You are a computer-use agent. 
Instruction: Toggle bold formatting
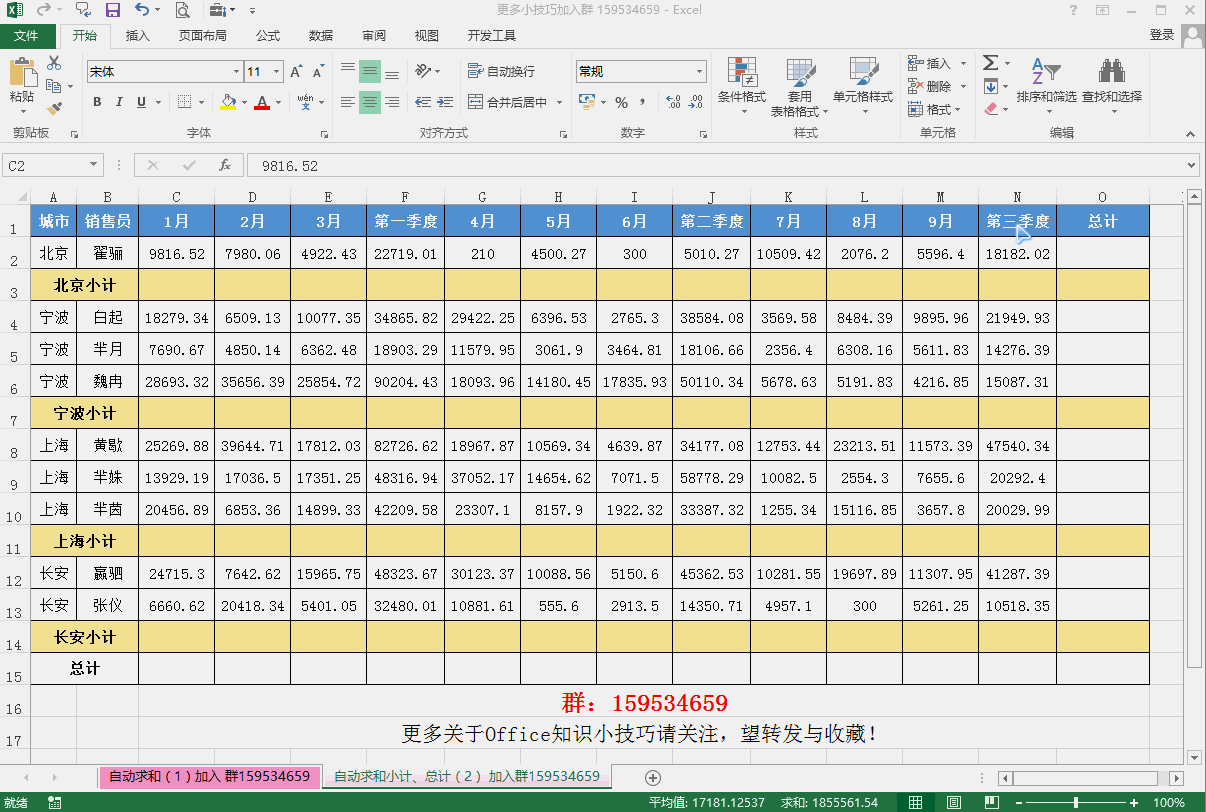point(96,103)
